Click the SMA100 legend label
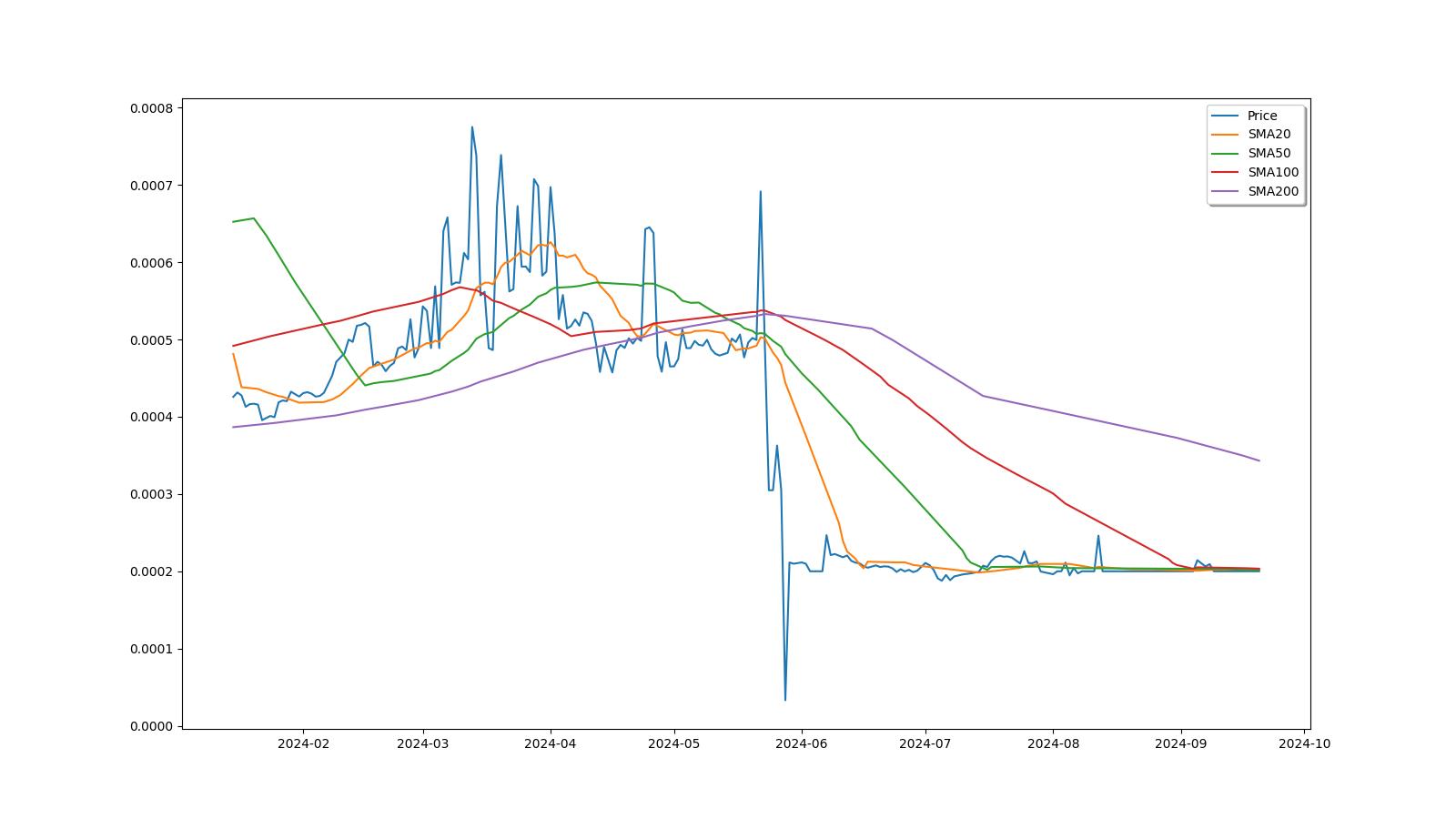1456x819 pixels. (x=1273, y=173)
